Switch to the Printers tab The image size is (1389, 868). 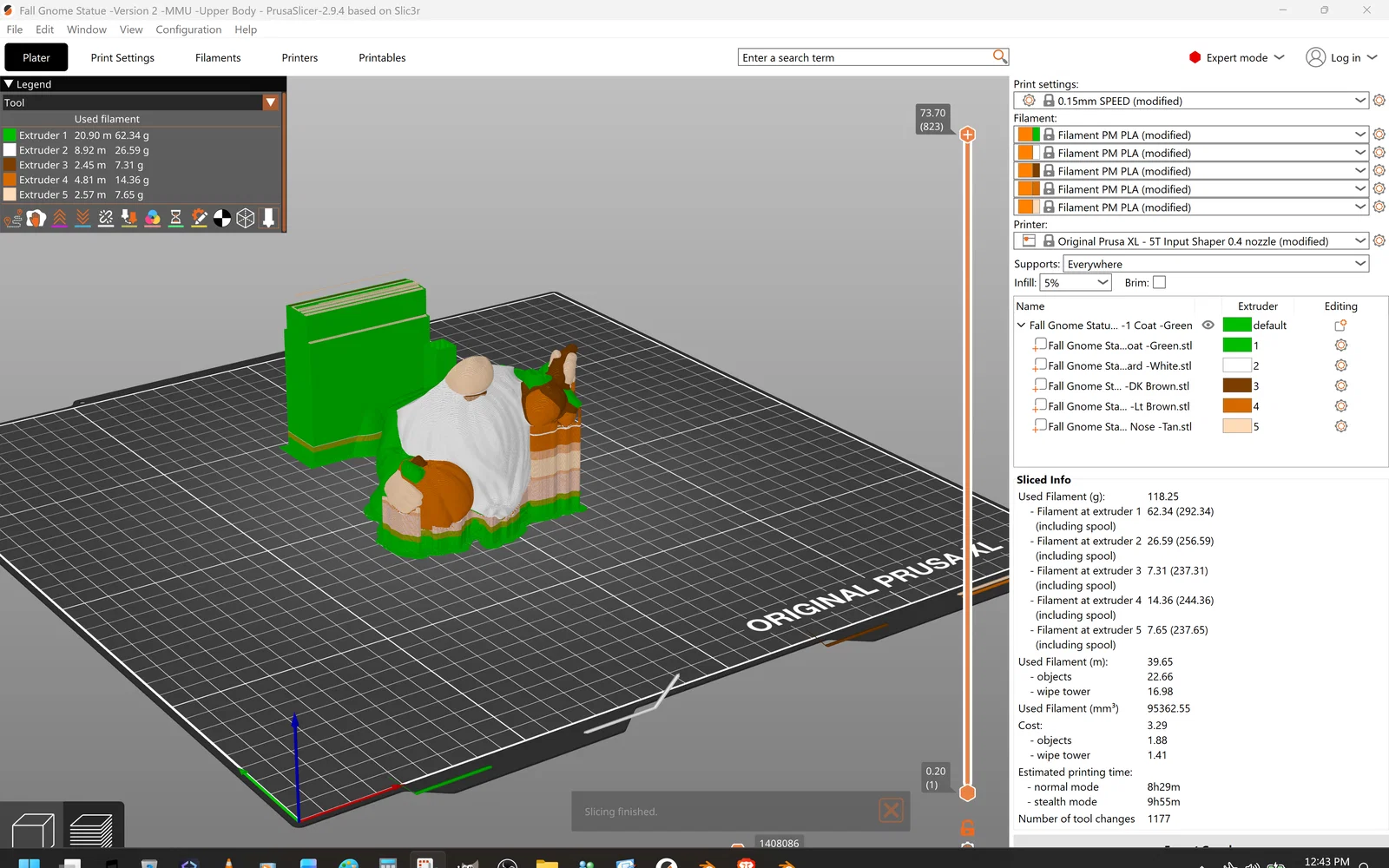click(x=300, y=58)
